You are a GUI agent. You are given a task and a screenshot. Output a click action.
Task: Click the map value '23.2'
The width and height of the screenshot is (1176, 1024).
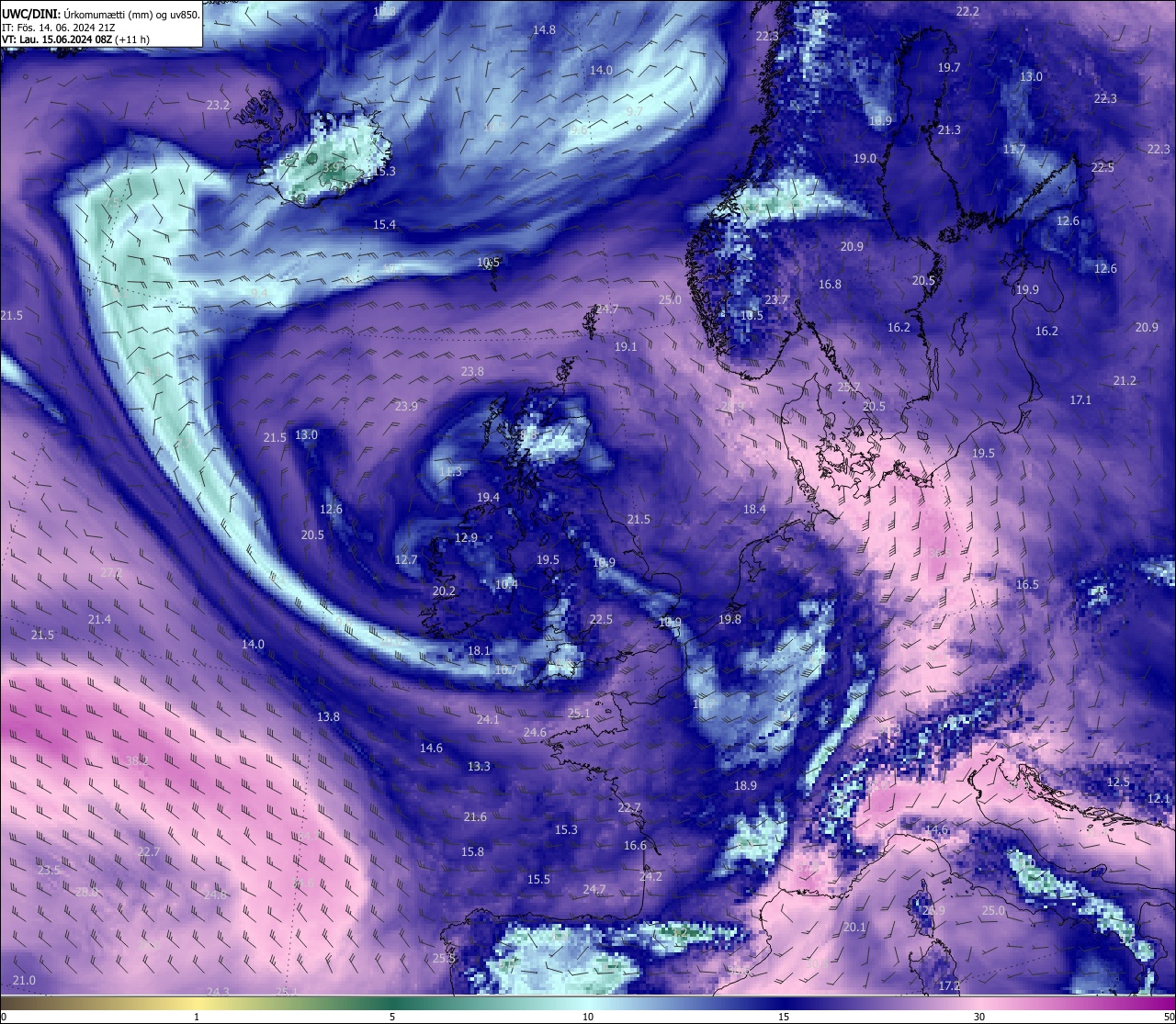click(x=218, y=106)
